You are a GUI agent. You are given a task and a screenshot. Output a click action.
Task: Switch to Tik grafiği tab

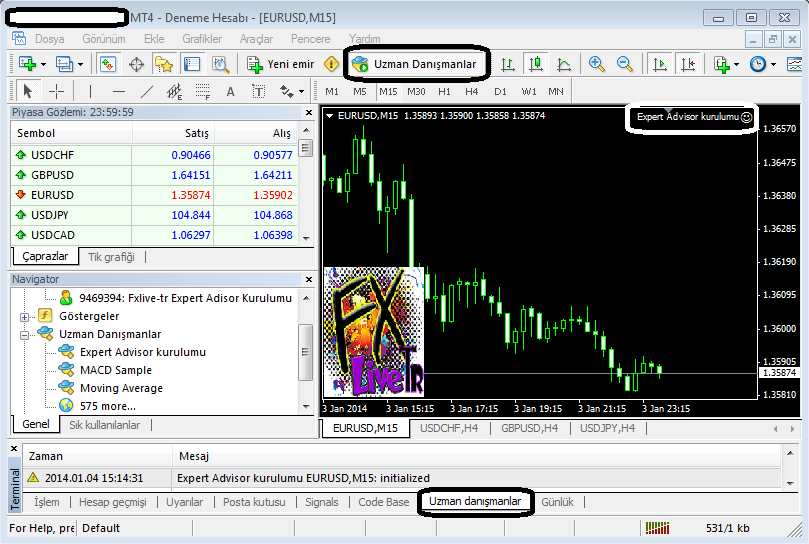pyautogui.click(x=111, y=257)
